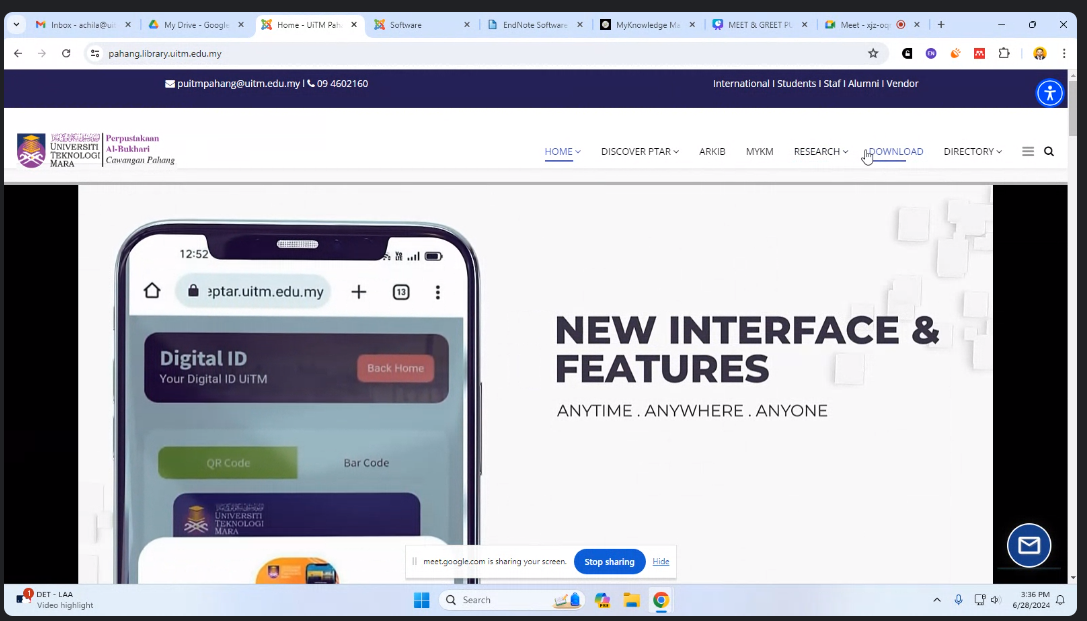Open Windows Start menu
Viewport: 1087px width, 621px height.
point(421,600)
